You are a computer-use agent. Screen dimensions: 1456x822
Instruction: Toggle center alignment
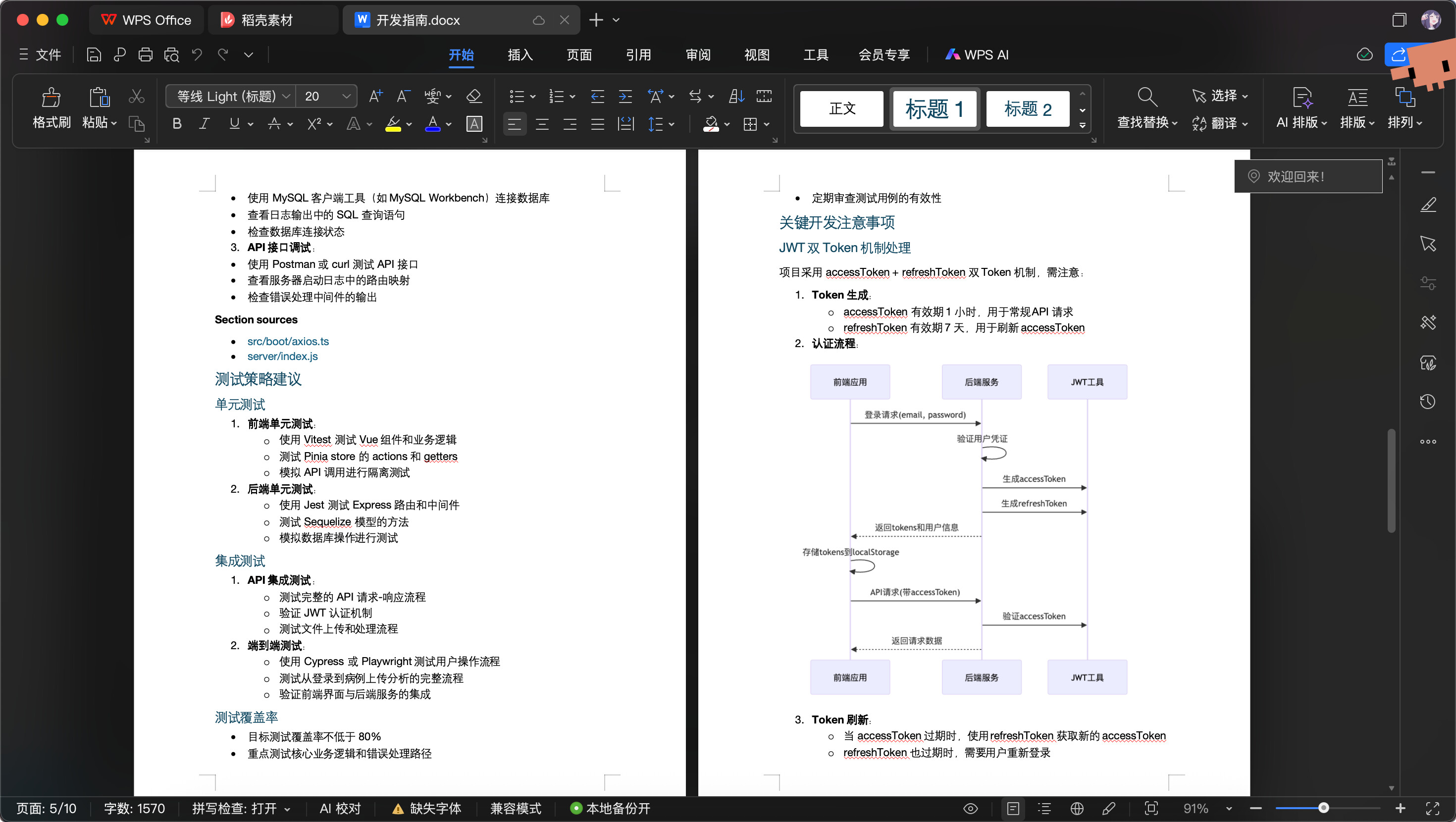click(x=542, y=124)
